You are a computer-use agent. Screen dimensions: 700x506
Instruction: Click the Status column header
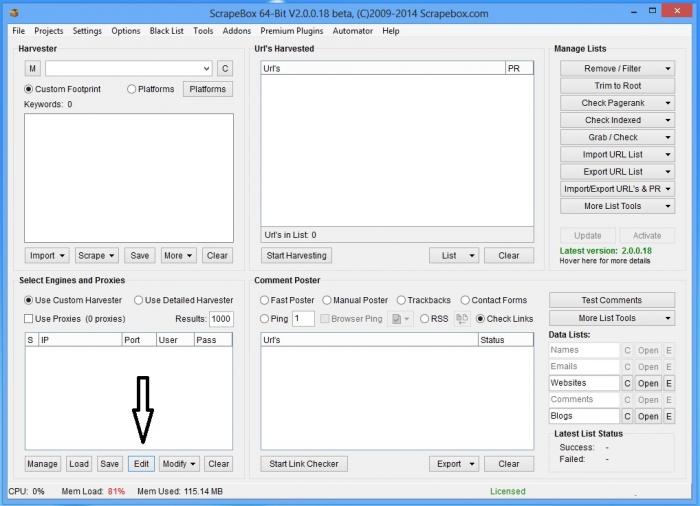[x=505, y=340]
